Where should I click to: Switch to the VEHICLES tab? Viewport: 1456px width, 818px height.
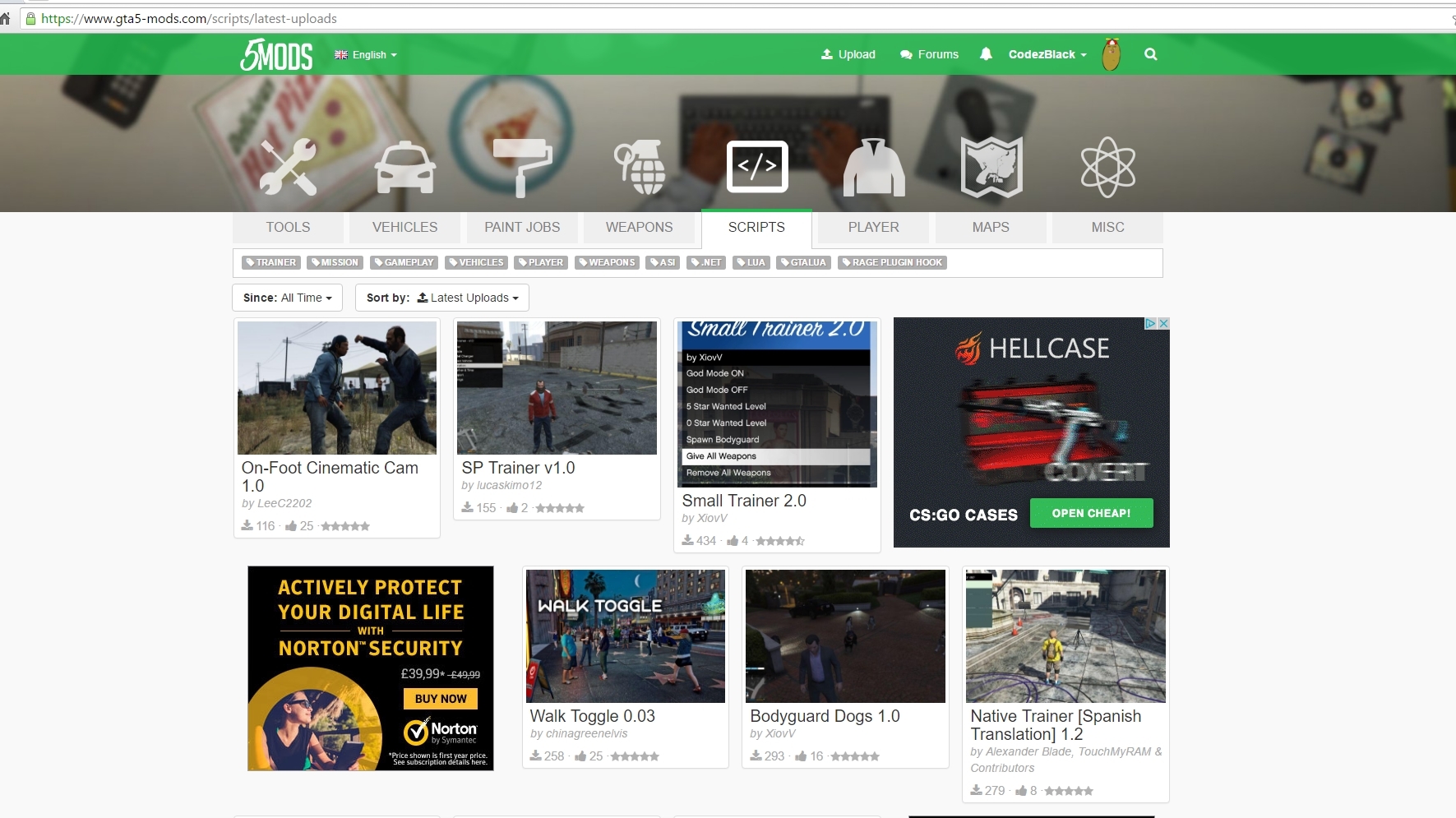405,228
